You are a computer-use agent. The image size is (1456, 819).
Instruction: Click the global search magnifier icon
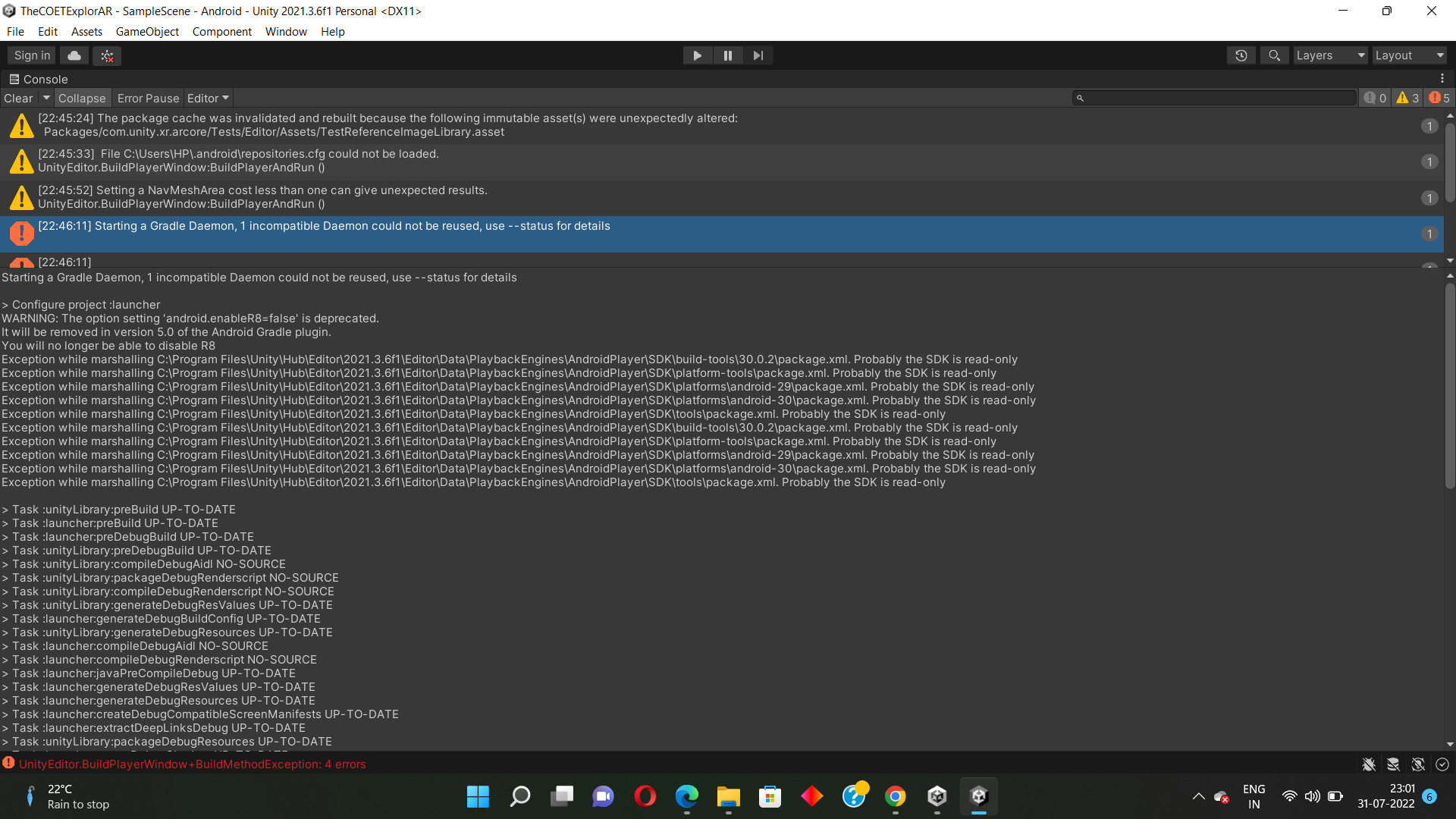1274,55
